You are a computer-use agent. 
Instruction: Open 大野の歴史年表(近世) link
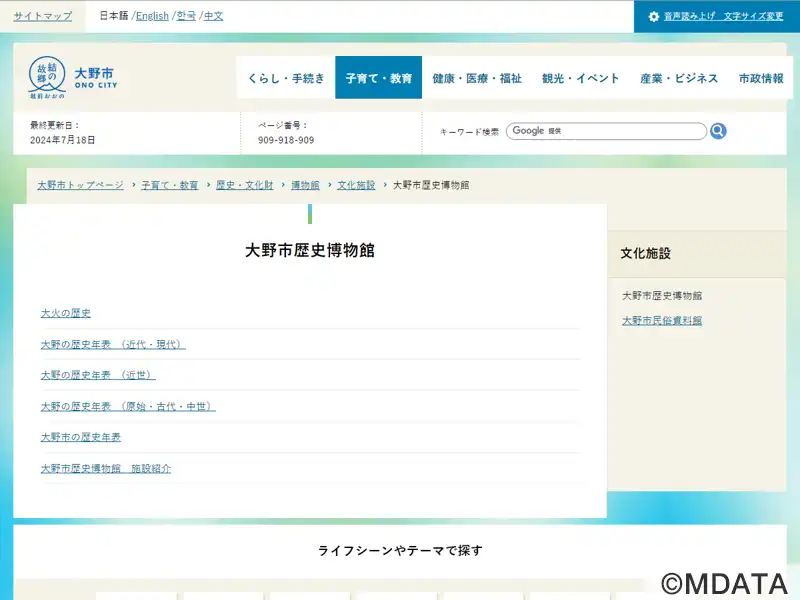point(98,375)
